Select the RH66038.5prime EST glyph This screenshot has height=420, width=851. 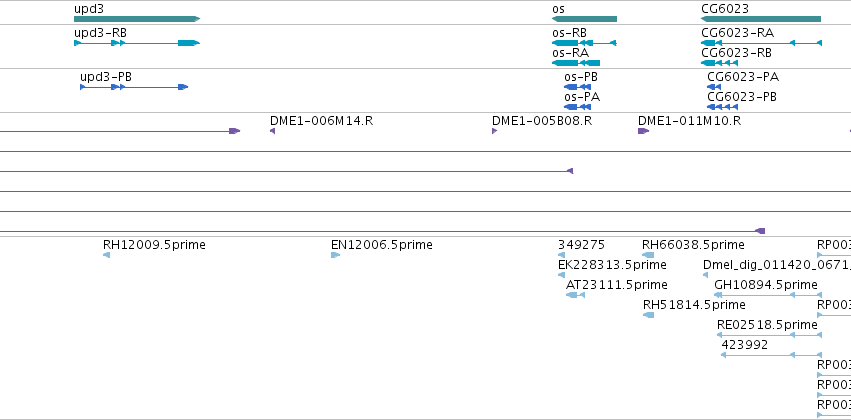[648, 255]
